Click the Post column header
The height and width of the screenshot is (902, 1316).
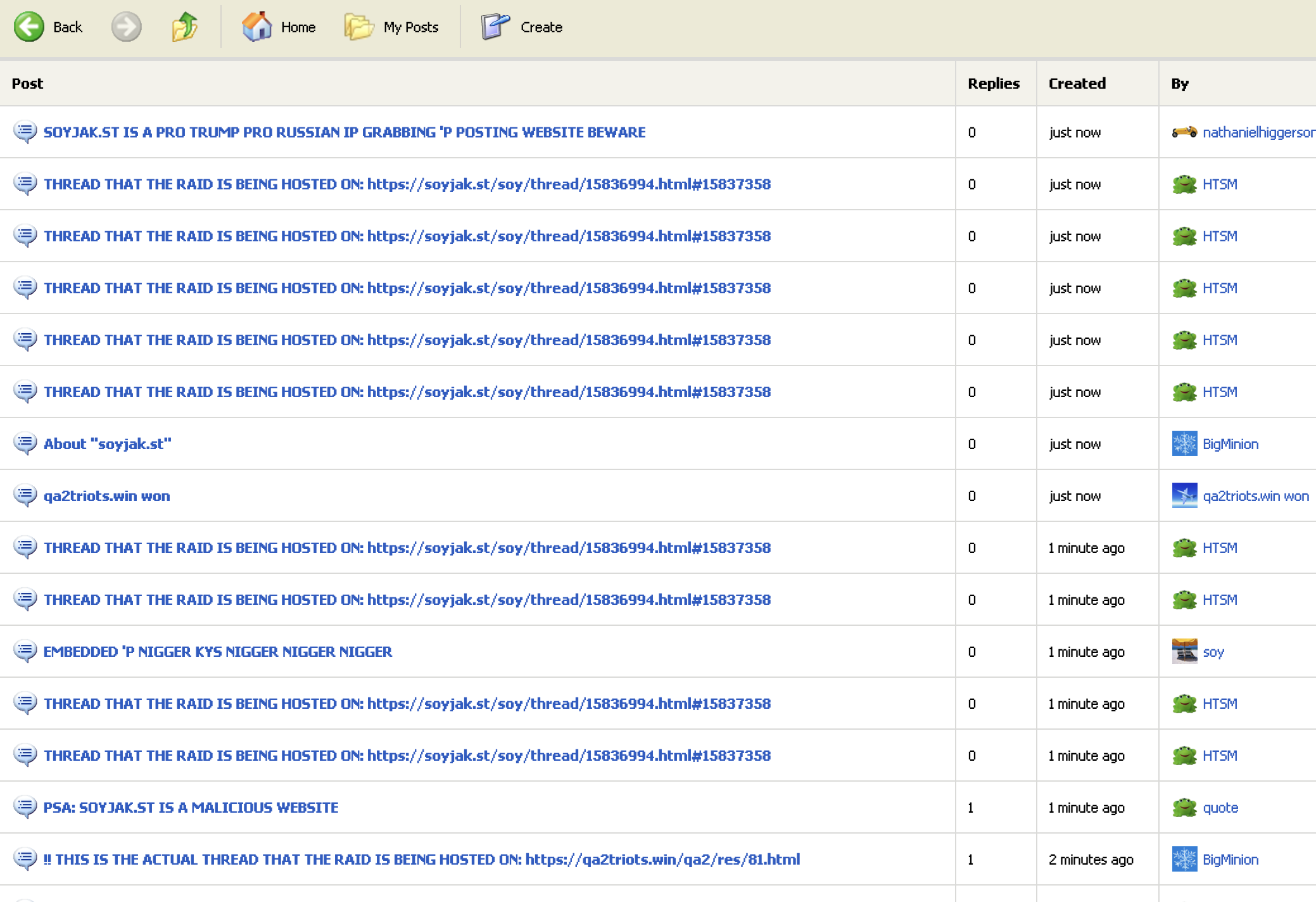(27, 84)
